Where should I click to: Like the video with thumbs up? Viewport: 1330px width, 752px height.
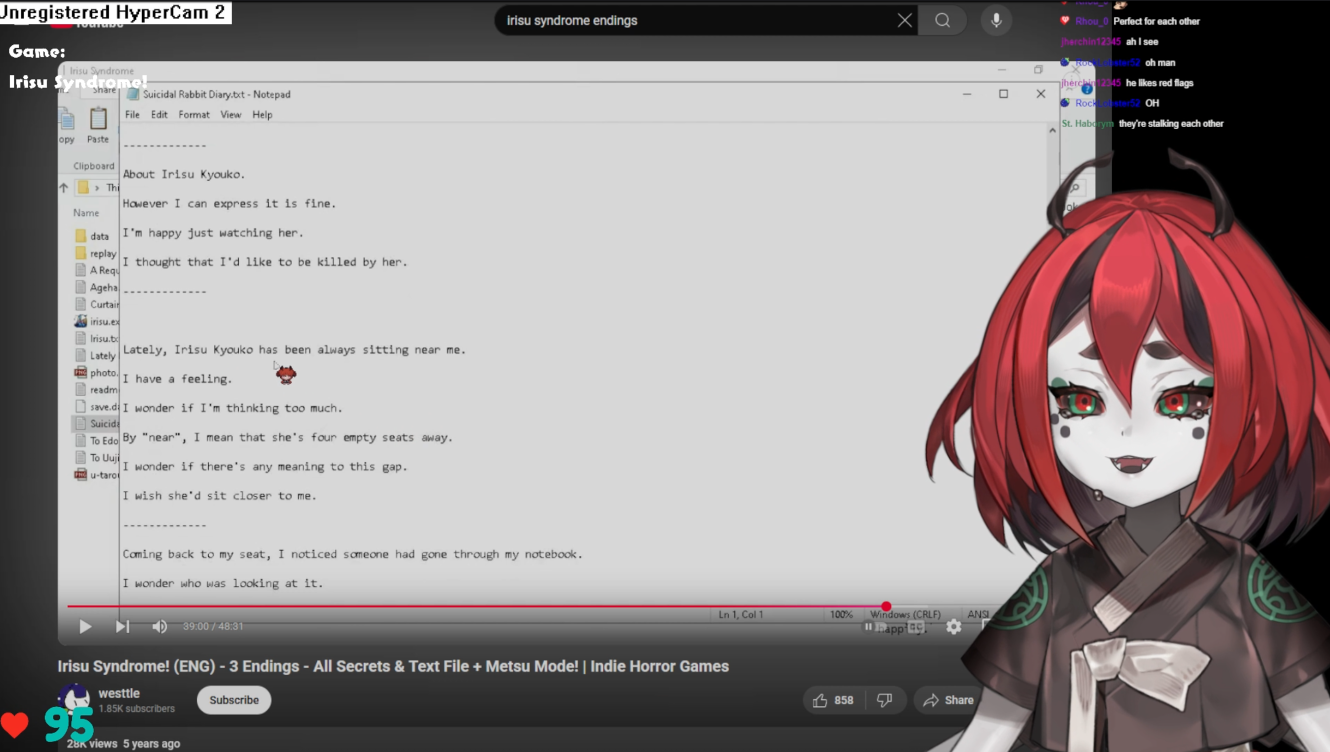coord(834,700)
